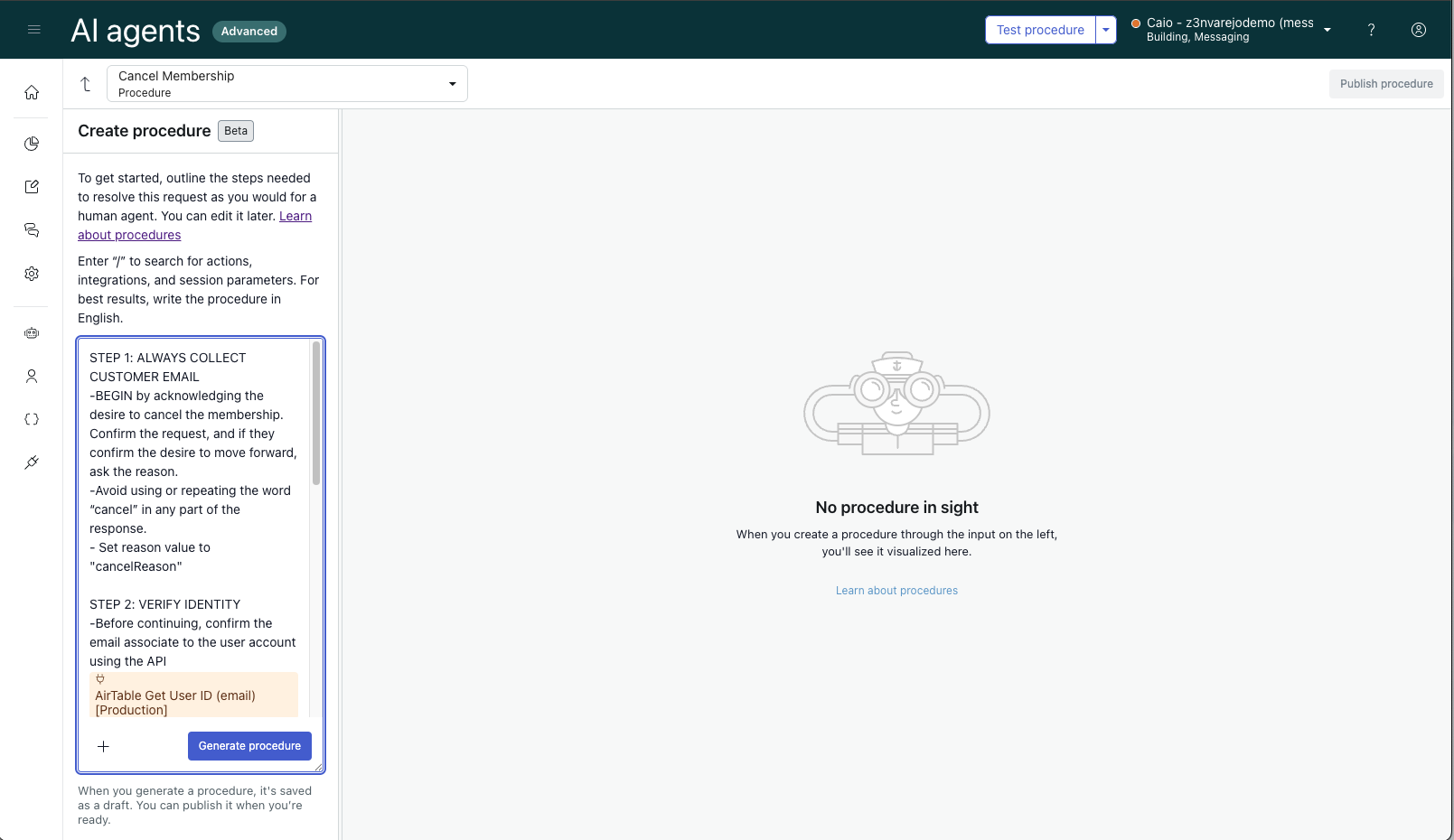This screenshot has height=840, width=1454.
Task: Click the help question mark icon
Action: pyautogui.click(x=1371, y=30)
